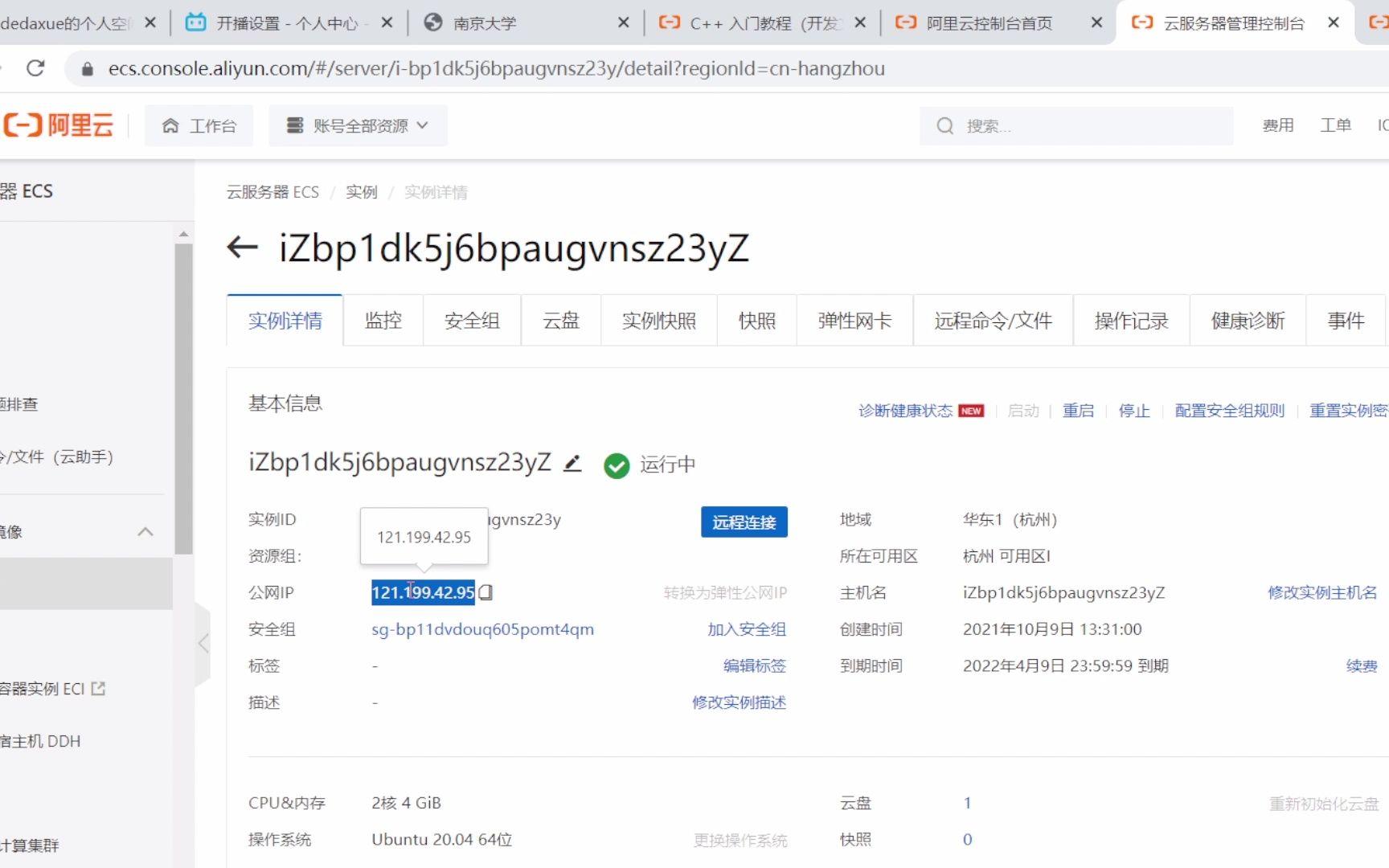The image size is (1389, 868).
Task: Click the 续费 renew link
Action: [1362, 665]
